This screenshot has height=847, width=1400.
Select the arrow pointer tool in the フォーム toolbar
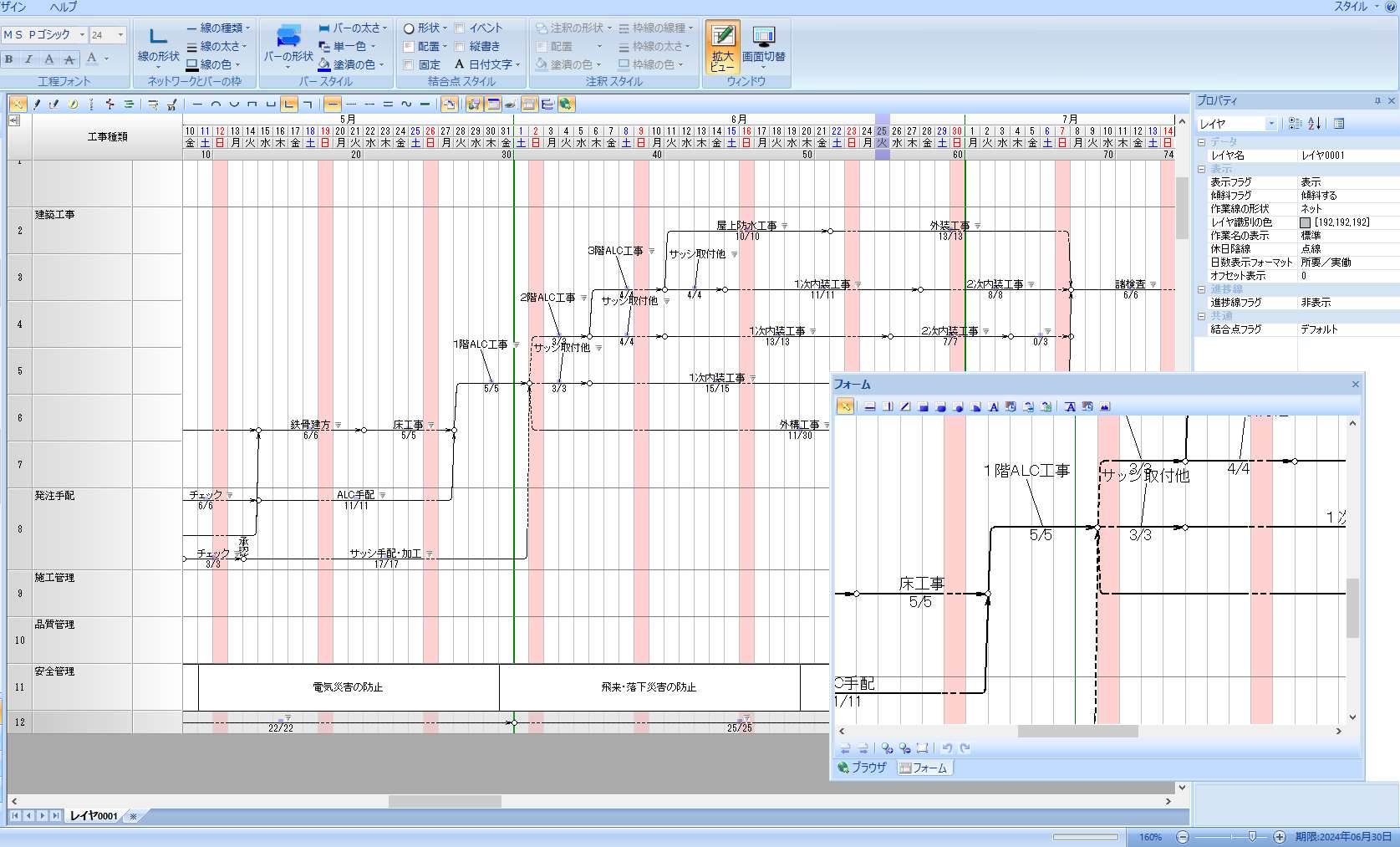point(846,407)
